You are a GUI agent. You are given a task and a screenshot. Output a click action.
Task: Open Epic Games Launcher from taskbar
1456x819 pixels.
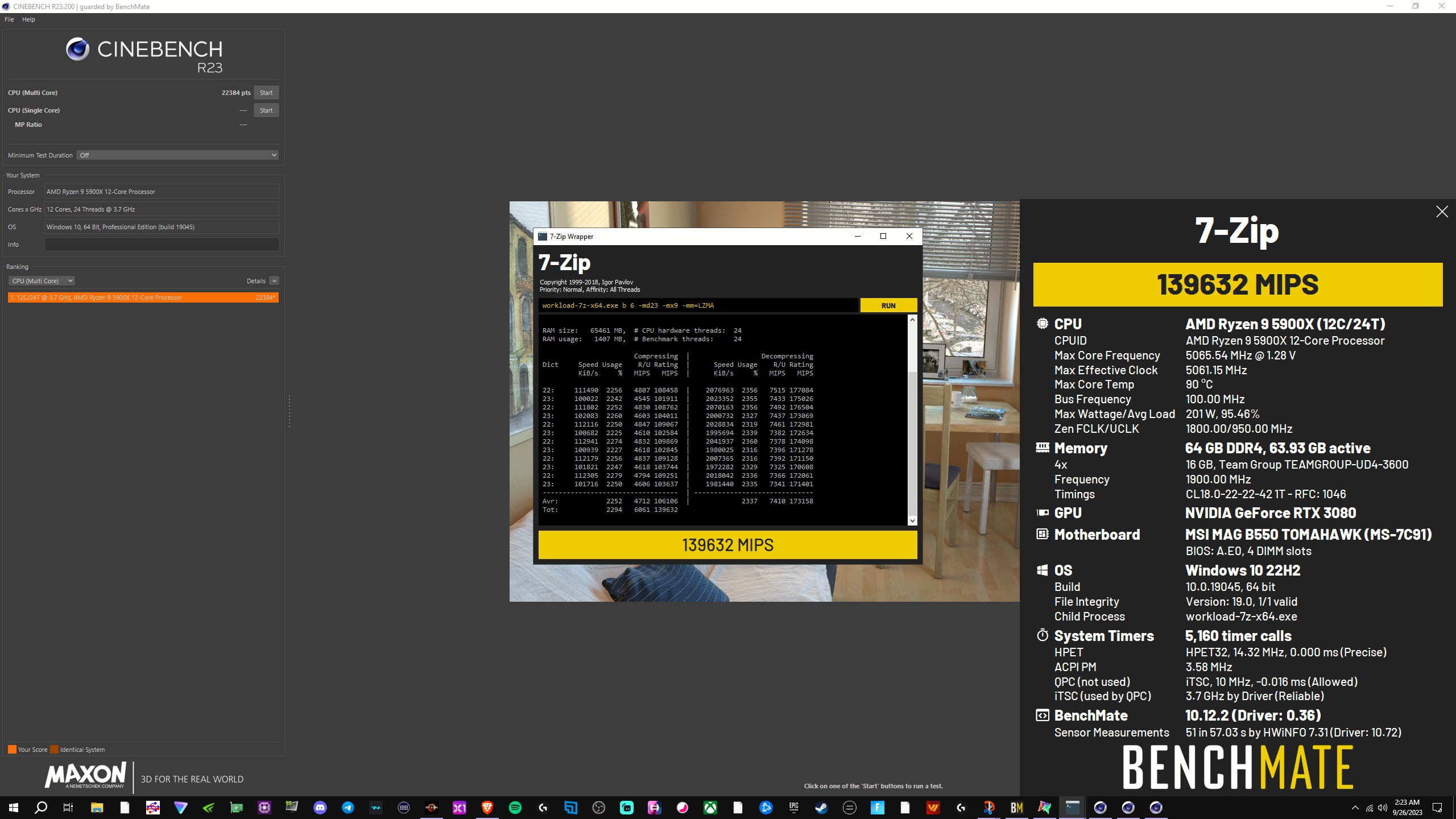tap(794, 808)
